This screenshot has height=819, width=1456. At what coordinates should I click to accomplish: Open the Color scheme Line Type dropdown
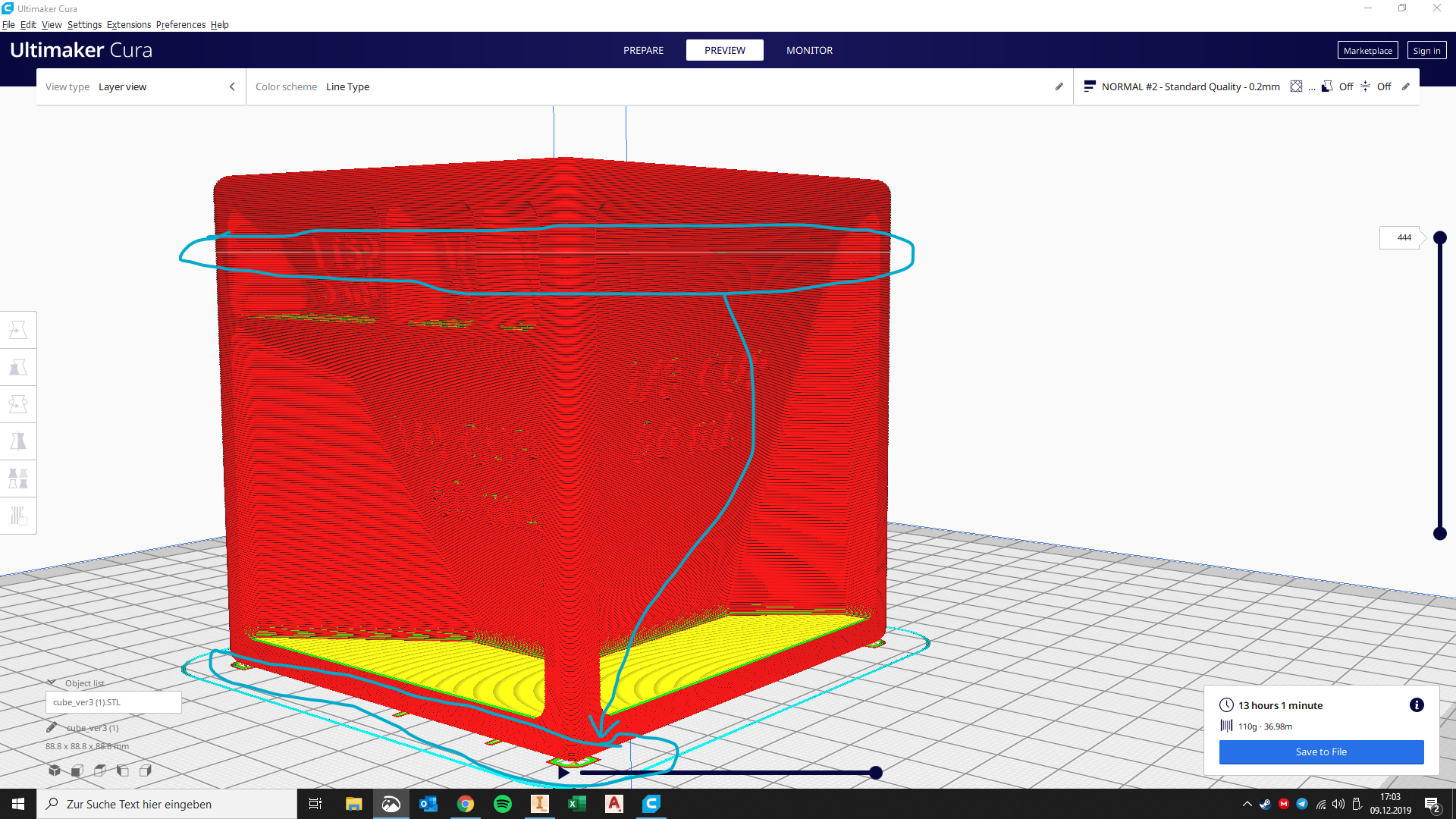coord(347,86)
